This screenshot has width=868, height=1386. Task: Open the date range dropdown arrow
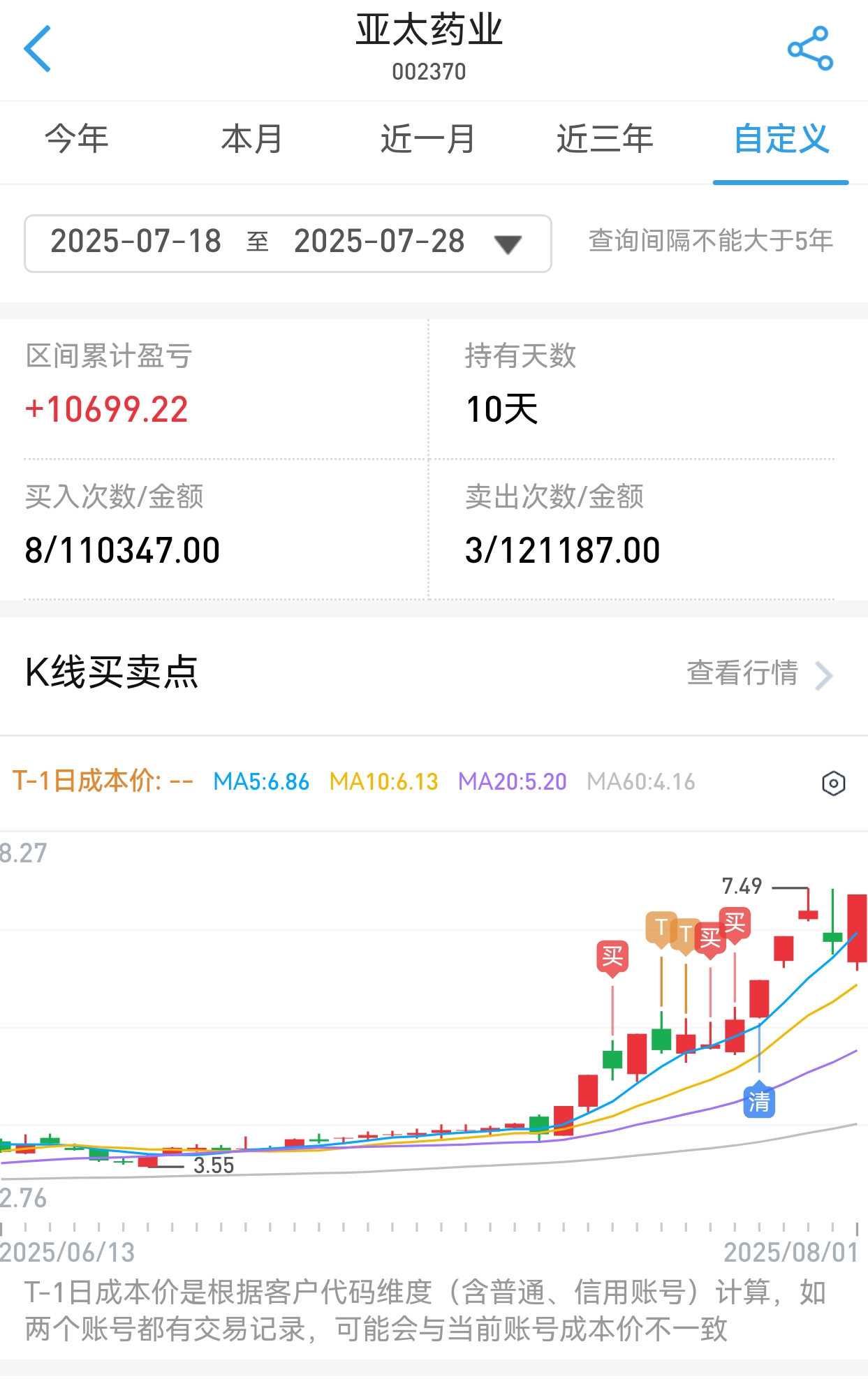508,244
